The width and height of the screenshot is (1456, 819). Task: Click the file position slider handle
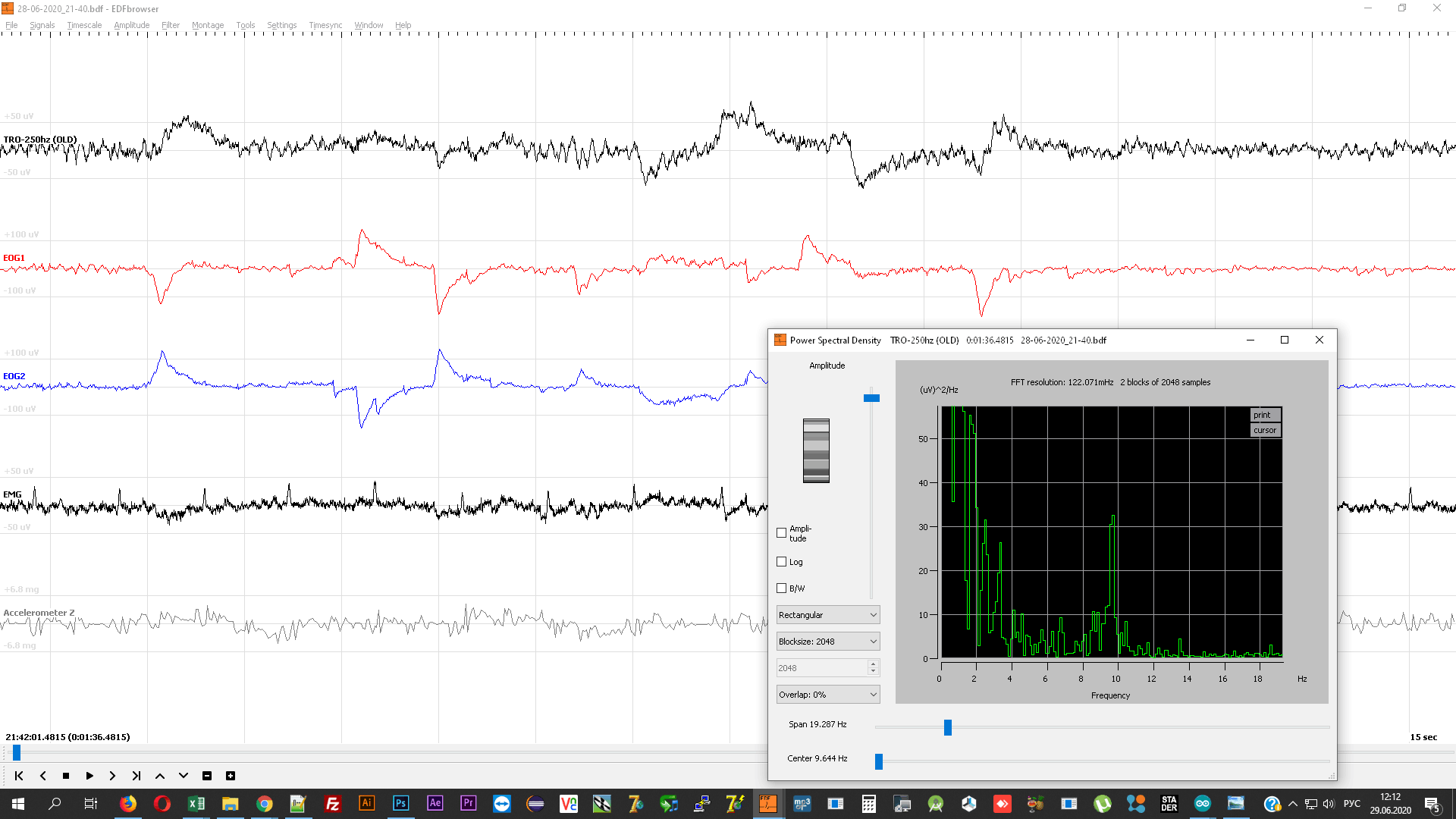pyautogui.click(x=17, y=752)
